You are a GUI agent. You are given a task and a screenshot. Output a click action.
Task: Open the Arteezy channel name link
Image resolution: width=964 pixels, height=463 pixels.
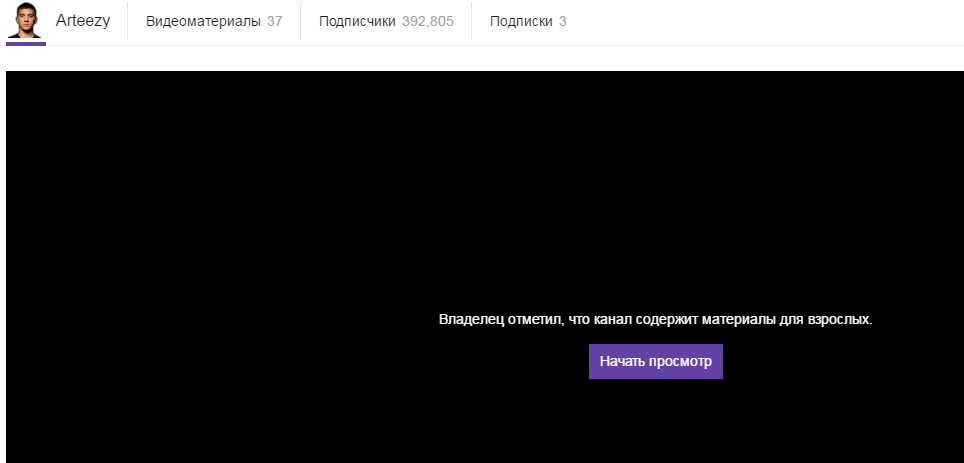83,21
